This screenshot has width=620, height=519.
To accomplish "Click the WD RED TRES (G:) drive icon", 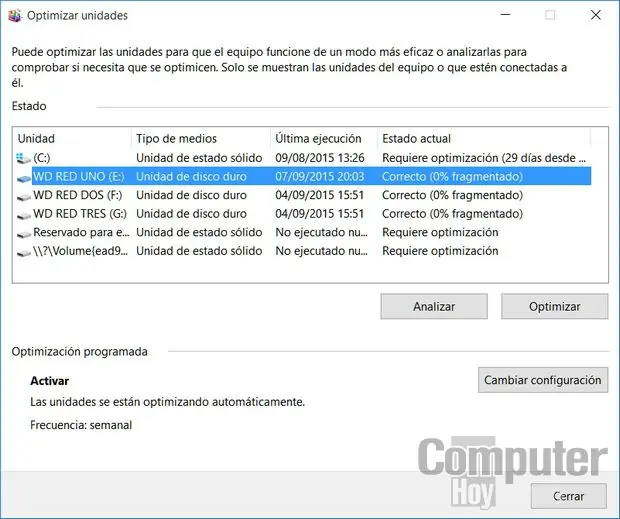I will point(24,215).
